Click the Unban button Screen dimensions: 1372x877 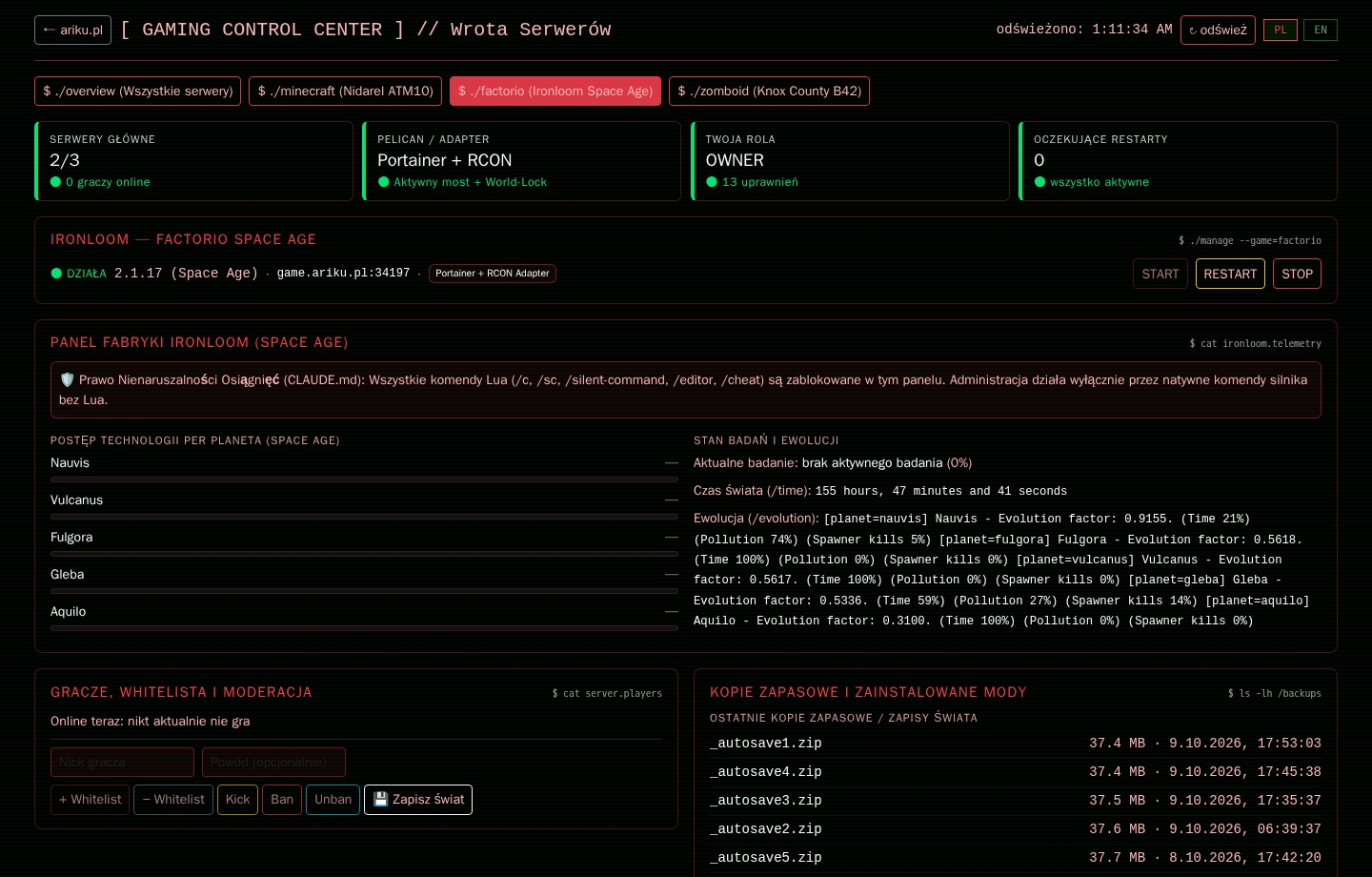tap(333, 799)
